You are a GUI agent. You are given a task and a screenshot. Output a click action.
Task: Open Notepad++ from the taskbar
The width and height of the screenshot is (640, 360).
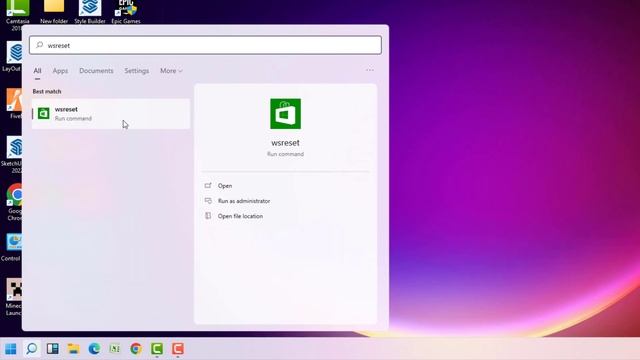(115, 349)
